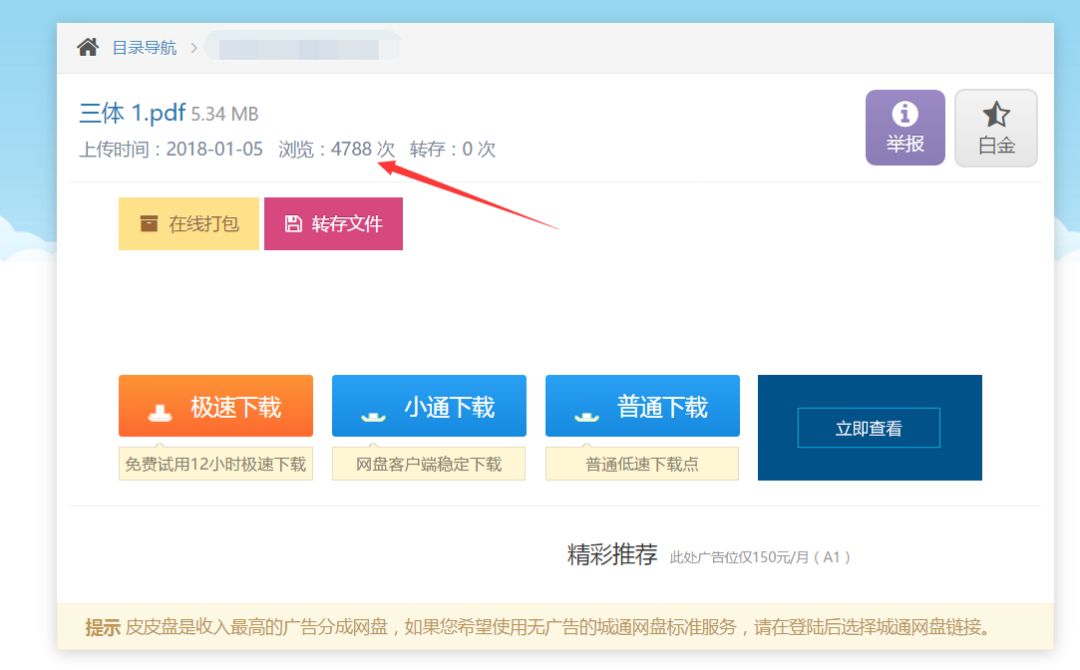The width and height of the screenshot is (1080, 670).
Task: Start 极速下载 fast download
Action: tap(216, 406)
